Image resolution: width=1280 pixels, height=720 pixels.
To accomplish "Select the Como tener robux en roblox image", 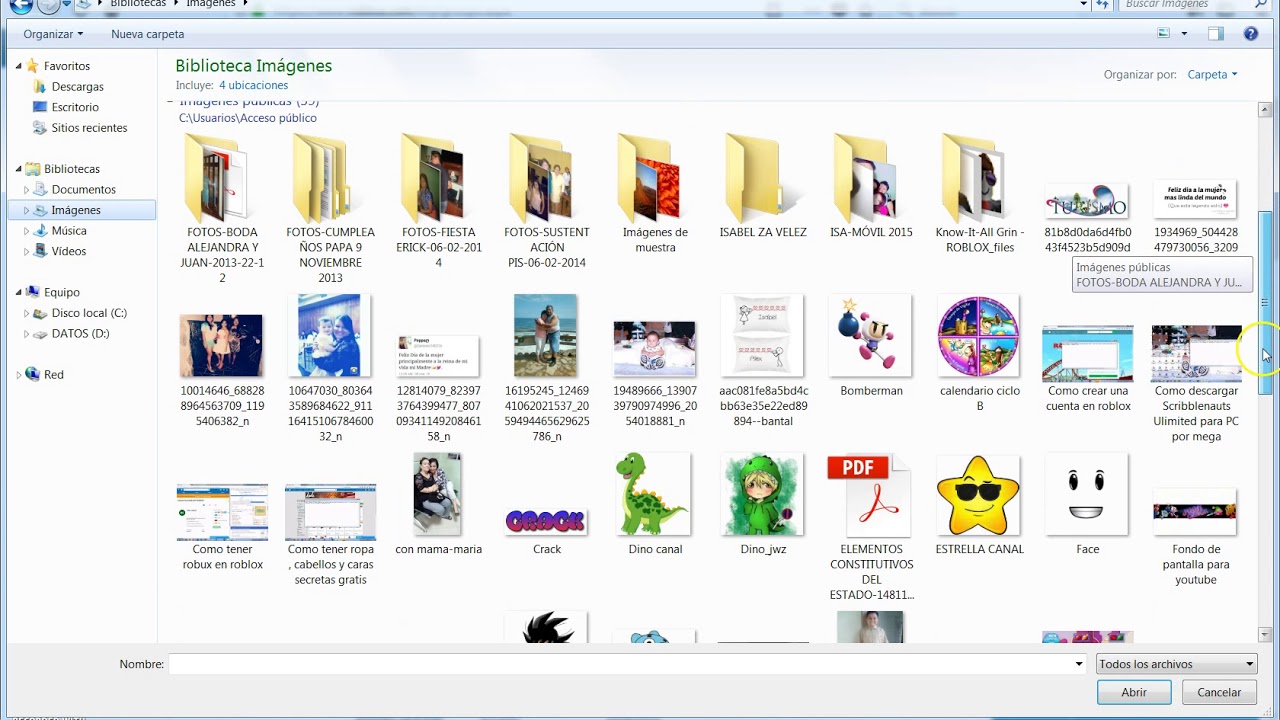I will pos(222,527).
